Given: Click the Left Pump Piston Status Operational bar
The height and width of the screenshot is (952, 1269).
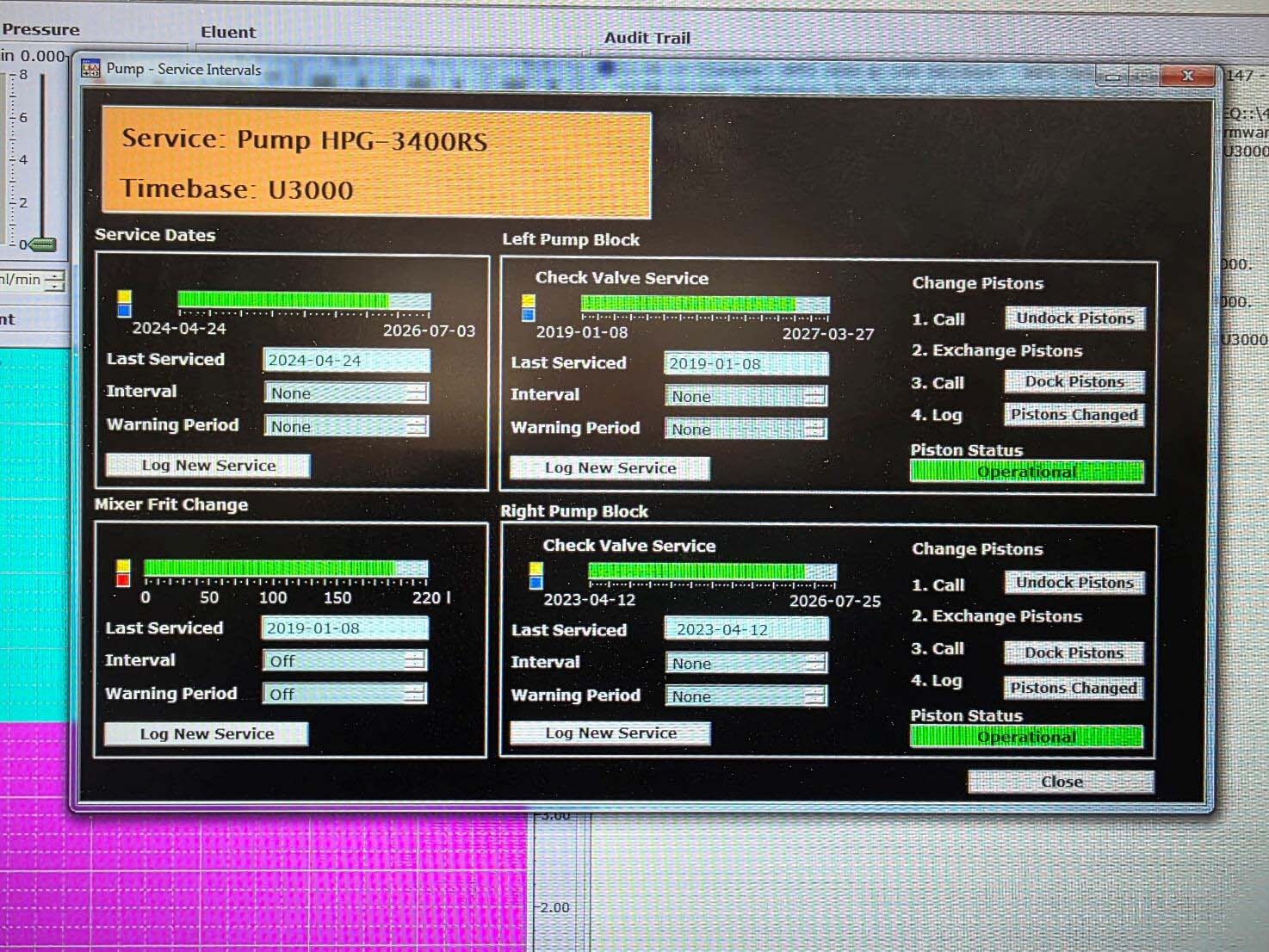Looking at the screenshot, I should point(1027,472).
